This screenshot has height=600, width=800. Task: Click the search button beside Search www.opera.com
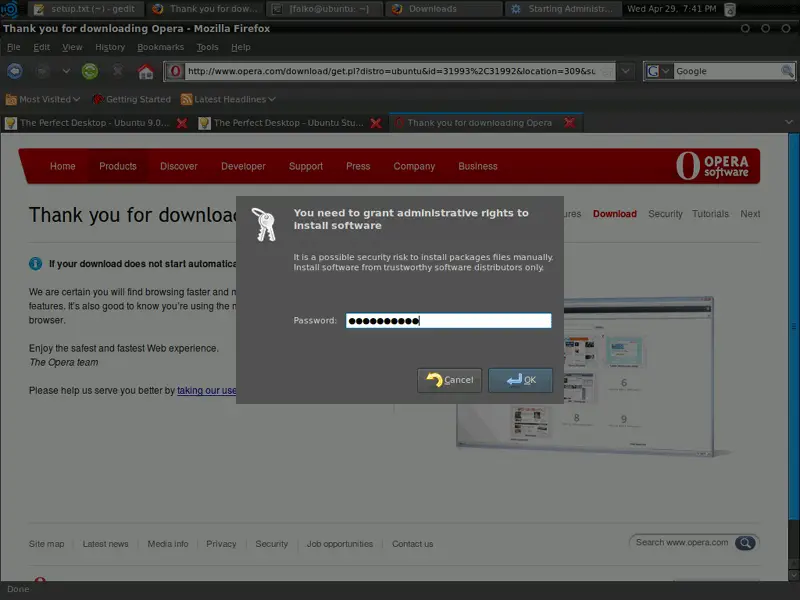pyautogui.click(x=745, y=543)
